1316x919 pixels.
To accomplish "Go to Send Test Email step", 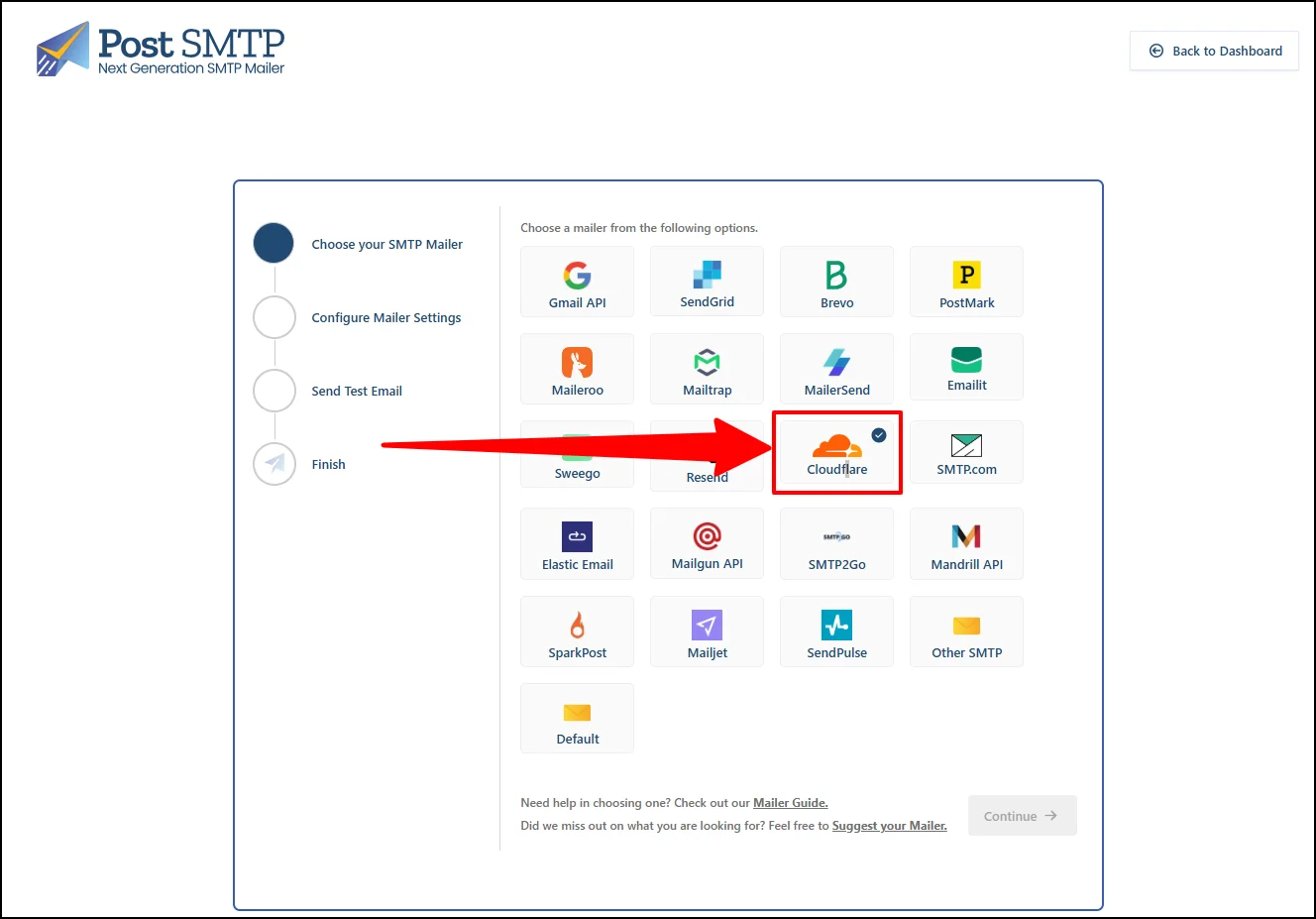I will 357,391.
